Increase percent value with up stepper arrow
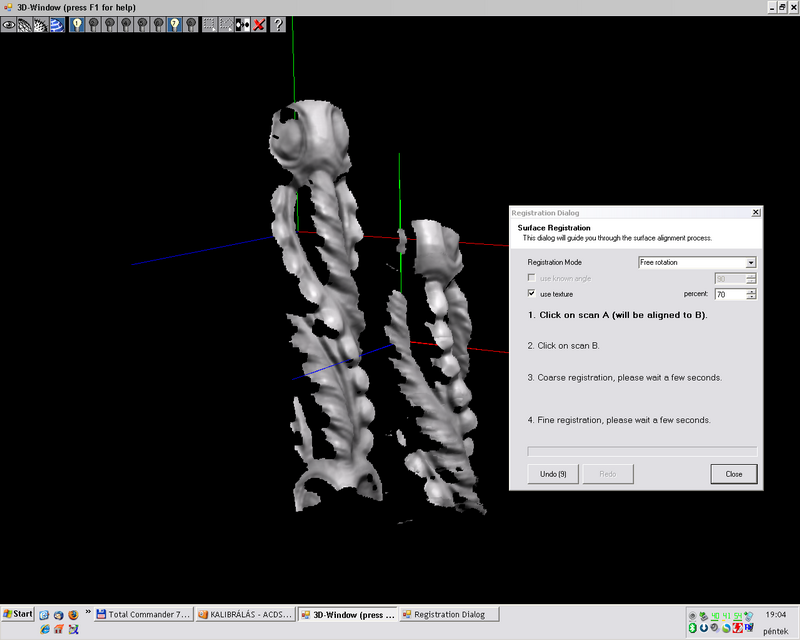The width and height of the screenshot is (800, 640). coord(751,291)
